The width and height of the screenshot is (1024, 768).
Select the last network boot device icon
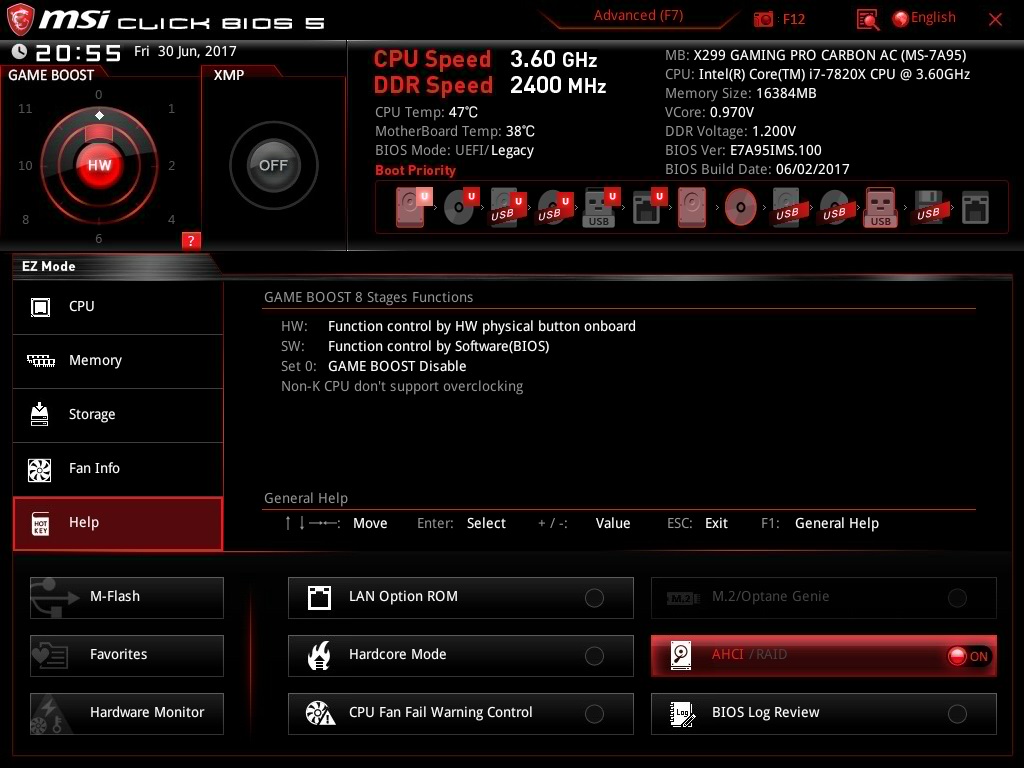pos(974,208)
